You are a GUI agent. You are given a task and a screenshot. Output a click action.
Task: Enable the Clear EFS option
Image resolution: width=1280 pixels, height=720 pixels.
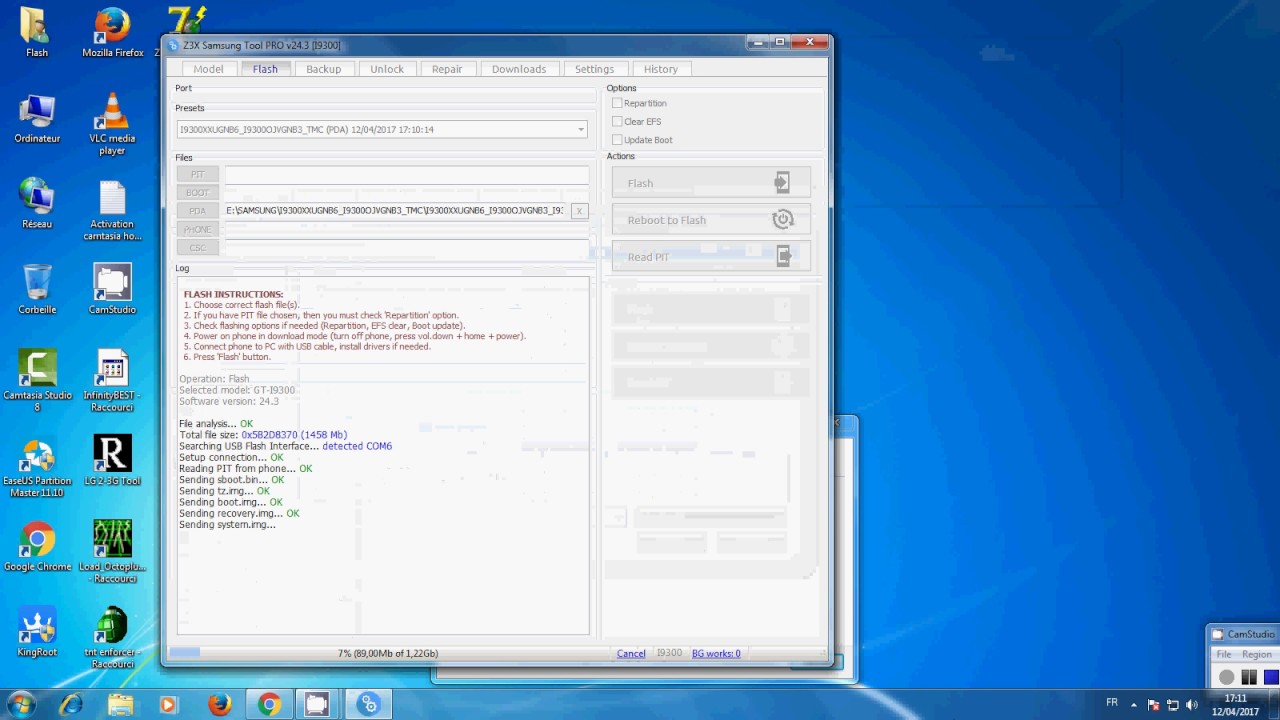pyautogui.click(x=617, y=122)
